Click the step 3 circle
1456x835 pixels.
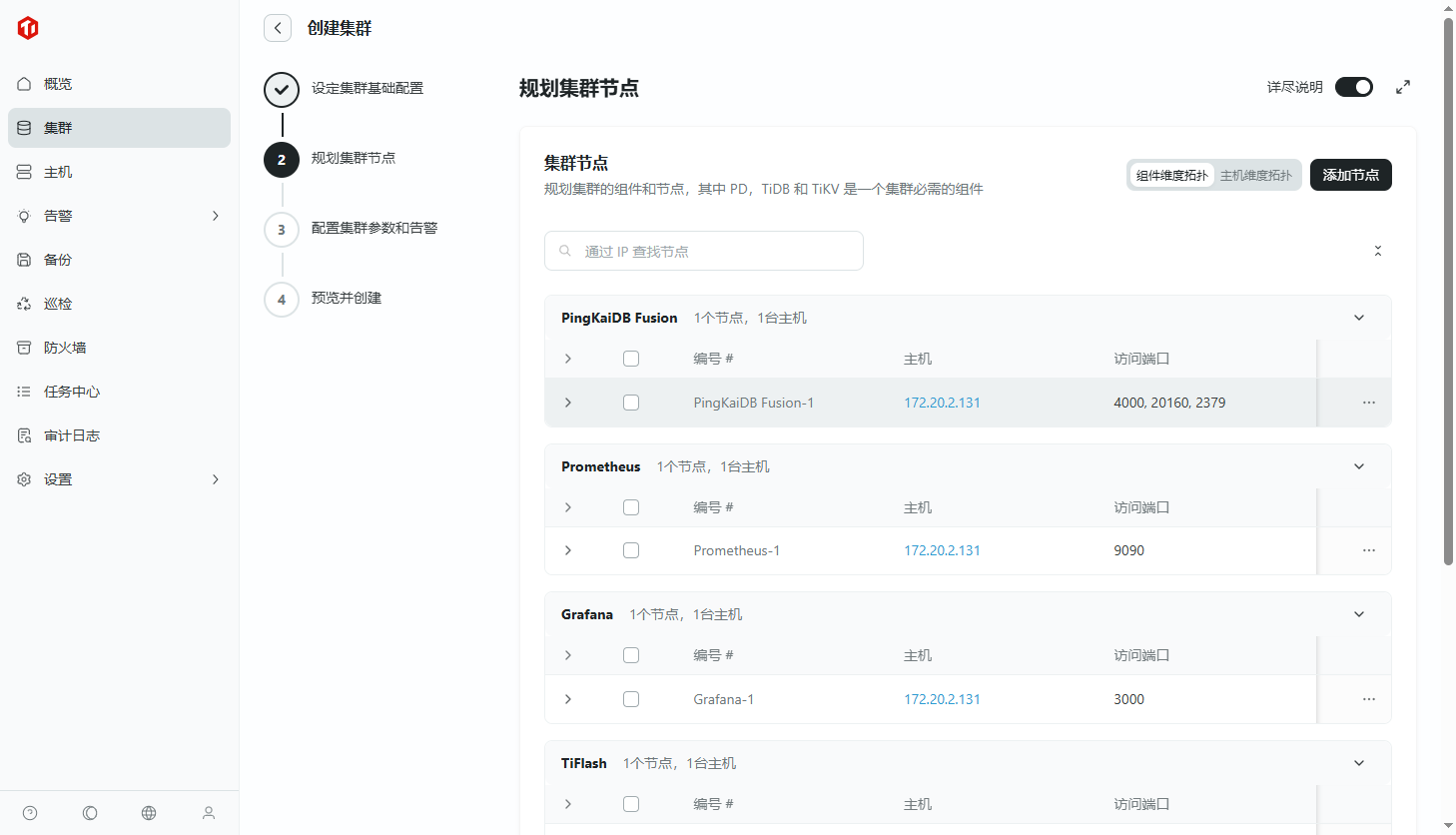tap(282, 230)
